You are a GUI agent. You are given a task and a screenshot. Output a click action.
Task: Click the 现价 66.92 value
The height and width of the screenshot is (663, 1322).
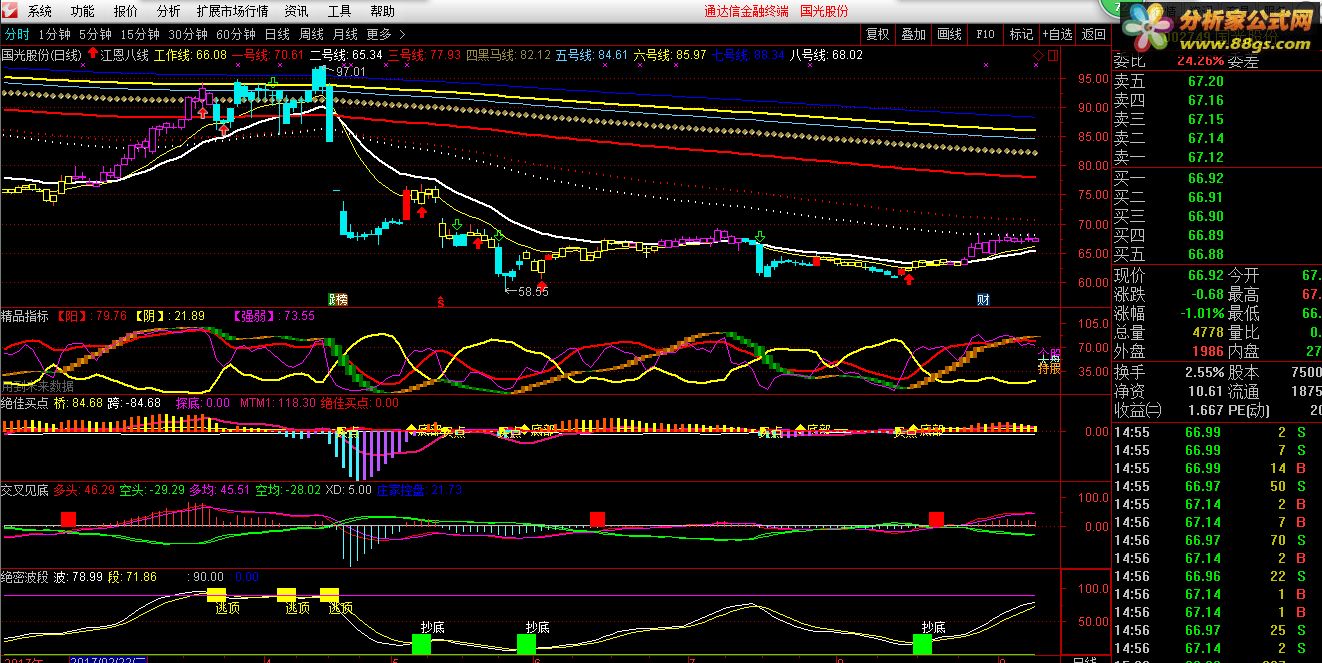point(1205,275)
